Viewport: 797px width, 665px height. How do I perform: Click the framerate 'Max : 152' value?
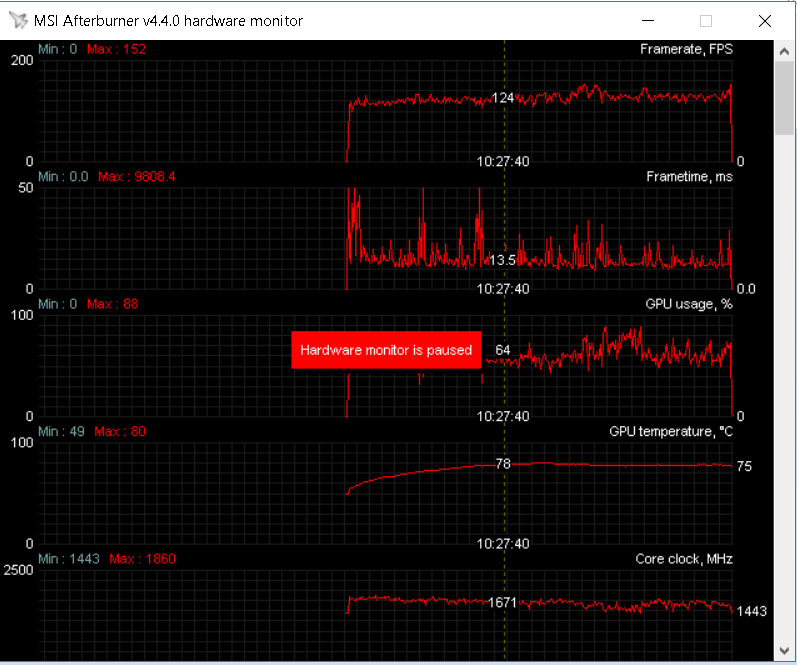click(x=116, y=49)
